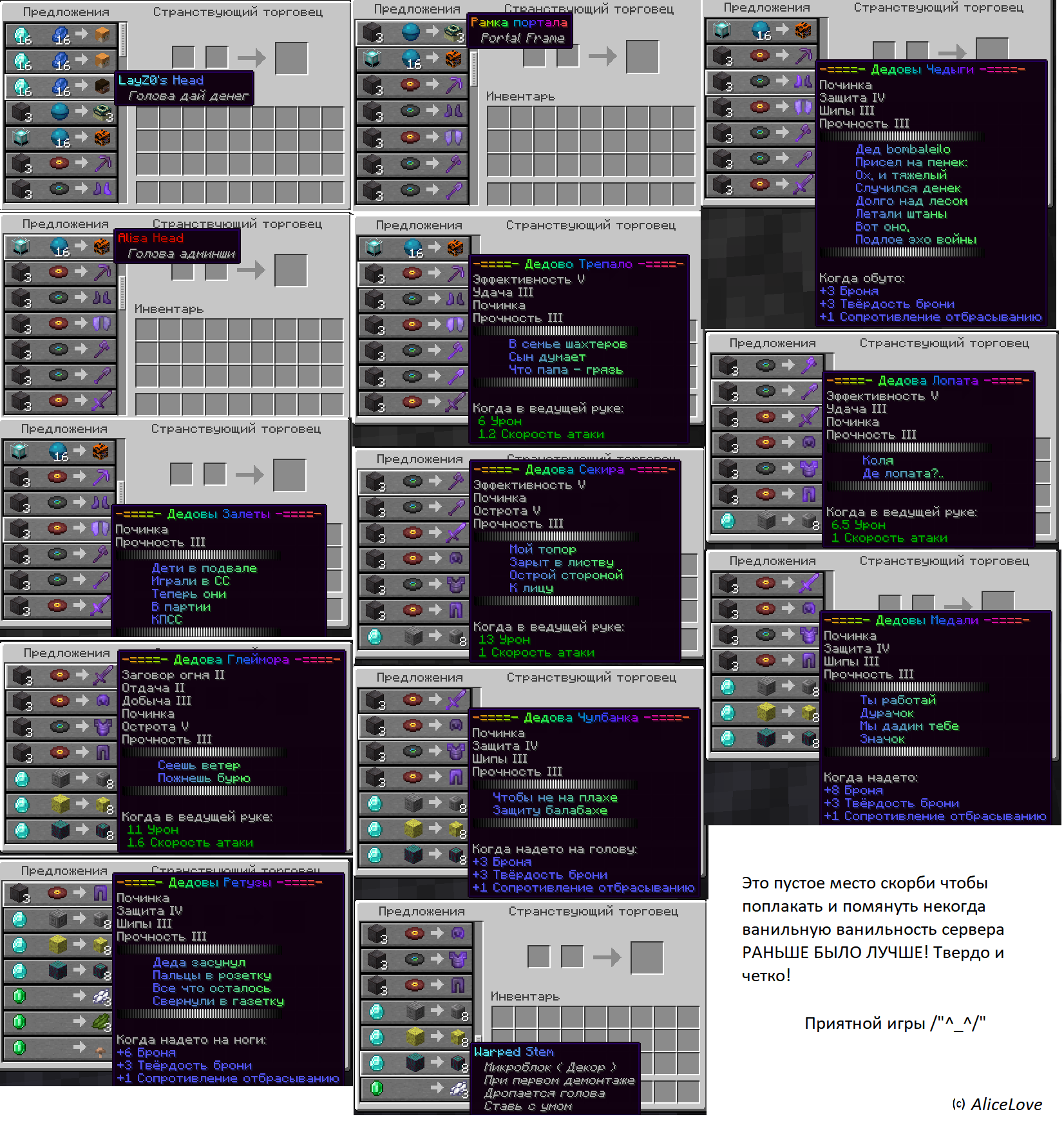Pick the leggings trade in Дедова Лопата panel
Image resolution: width=1064 pixels, height=1121 pixels.
(x=767, y=494)
